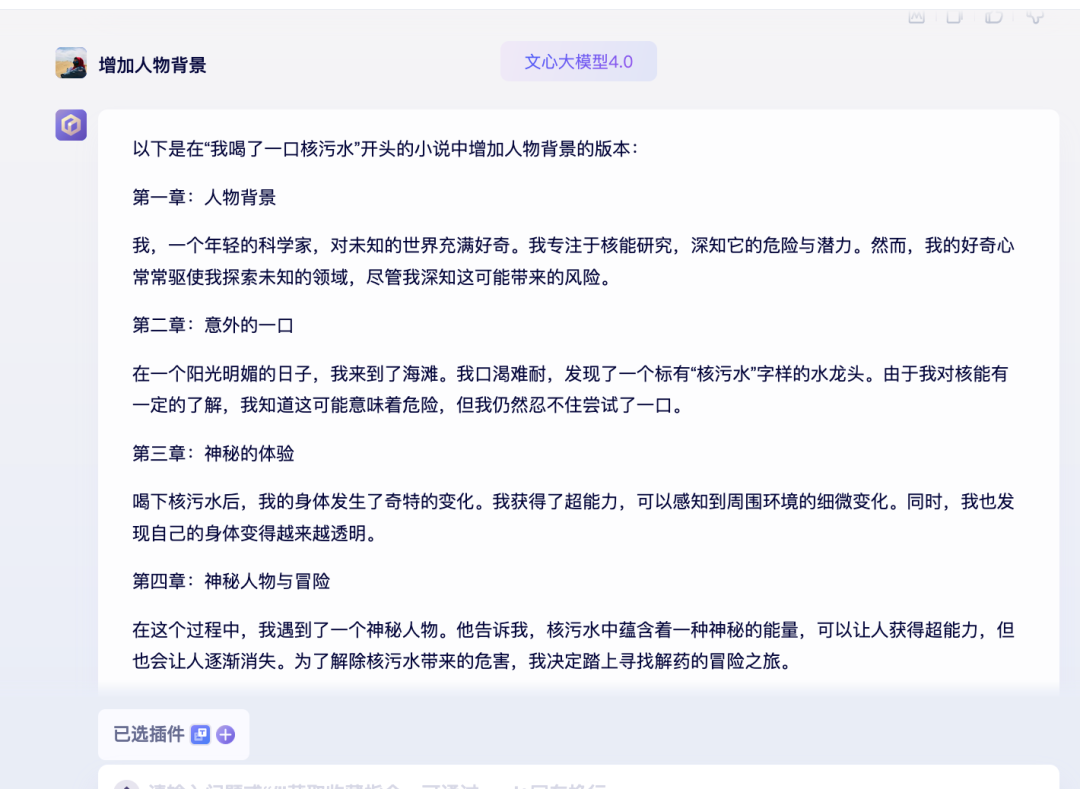Click paragraph beginning 喝下核污水后
The height and width of the screenshot is (789, 1080).
click(573, 518)
